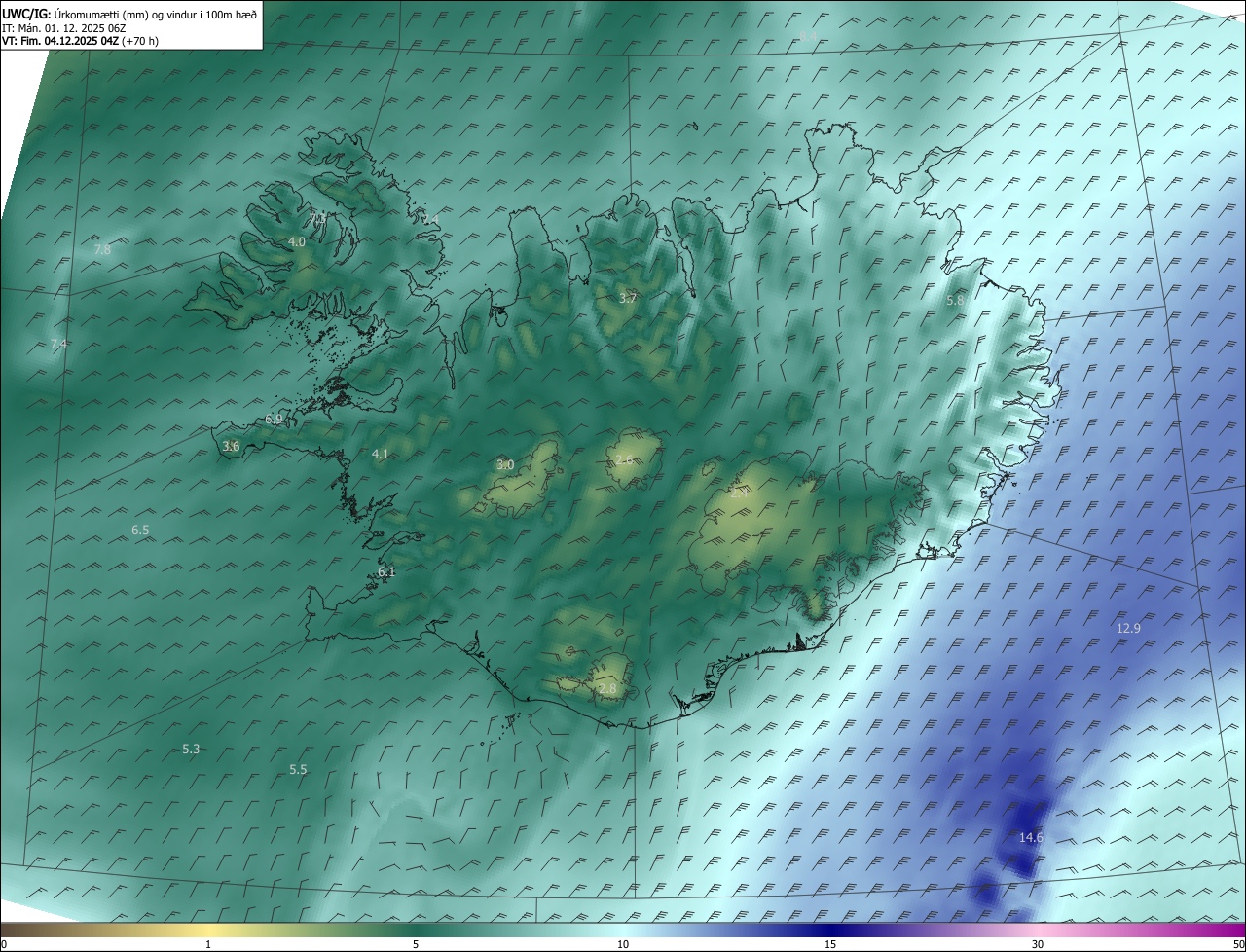The width and height of the screenshot is (1246, 952).
Task: Click the 6.9 value label
Action: [274, 420]
